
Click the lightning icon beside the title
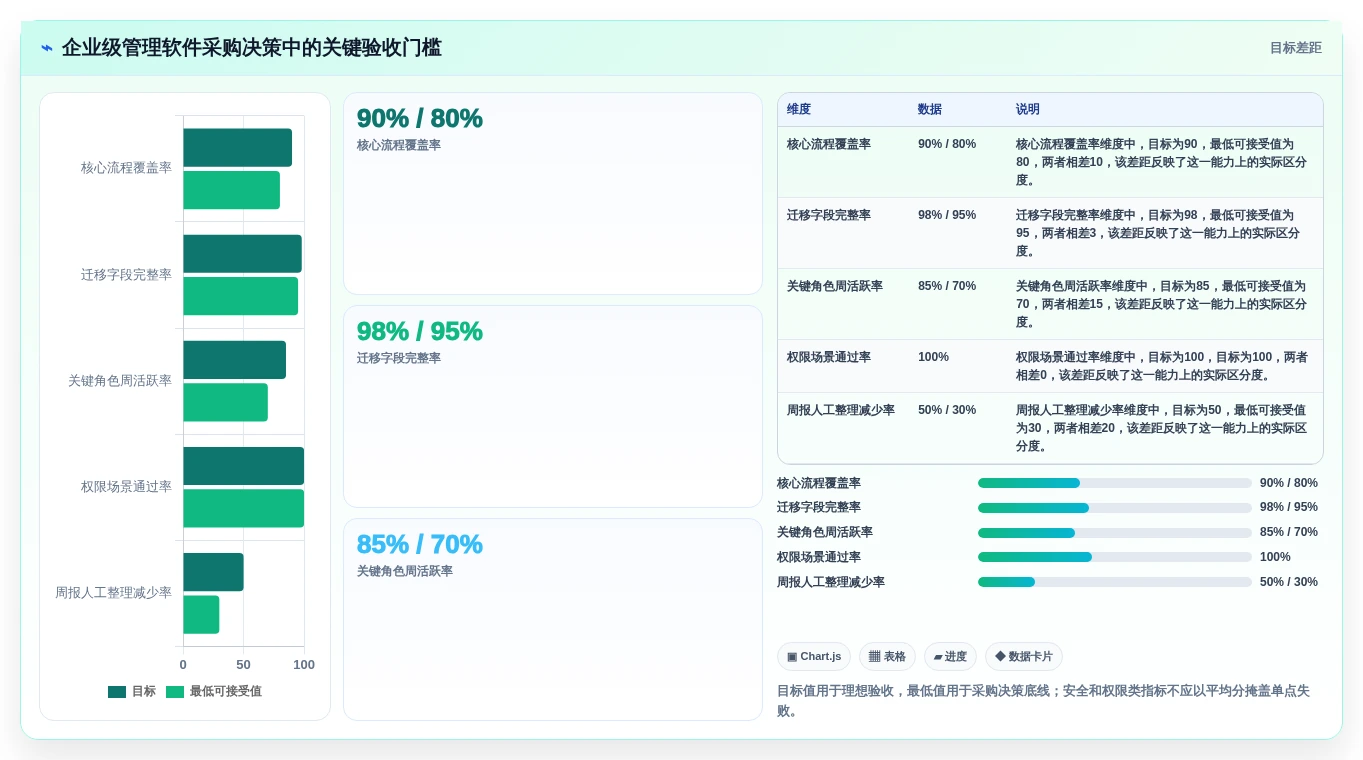click(47, 48)
